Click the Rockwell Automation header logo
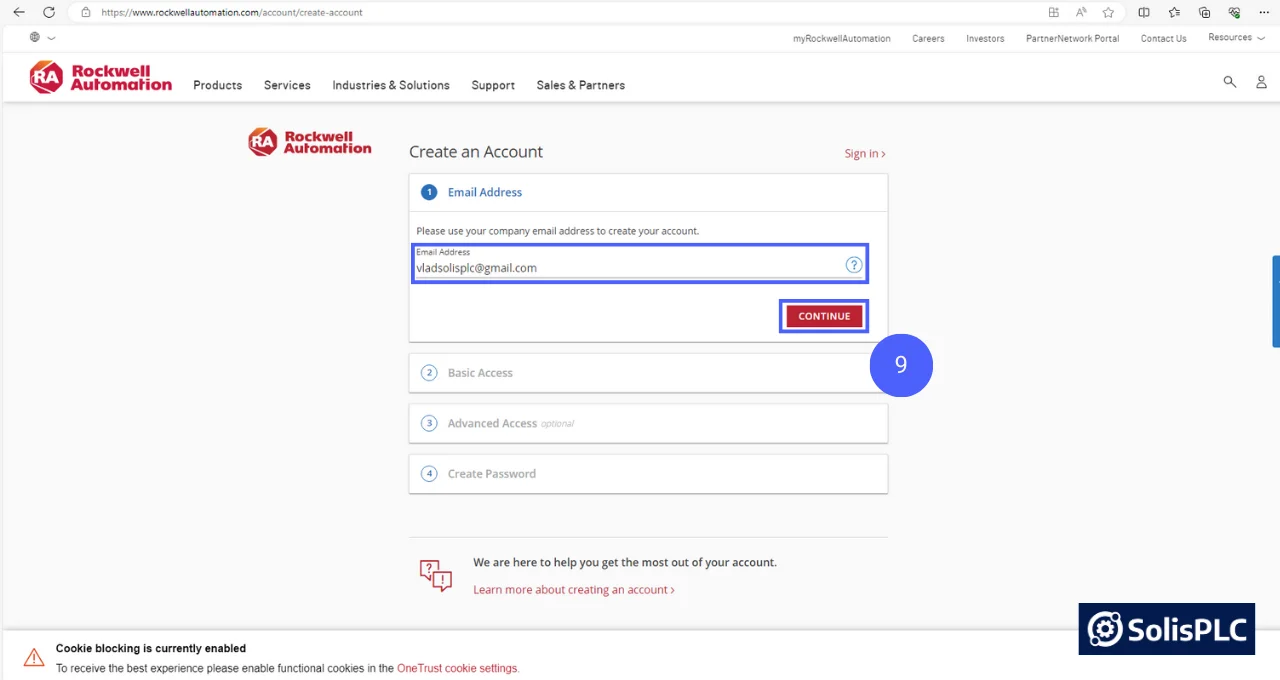 coord(100,78)
